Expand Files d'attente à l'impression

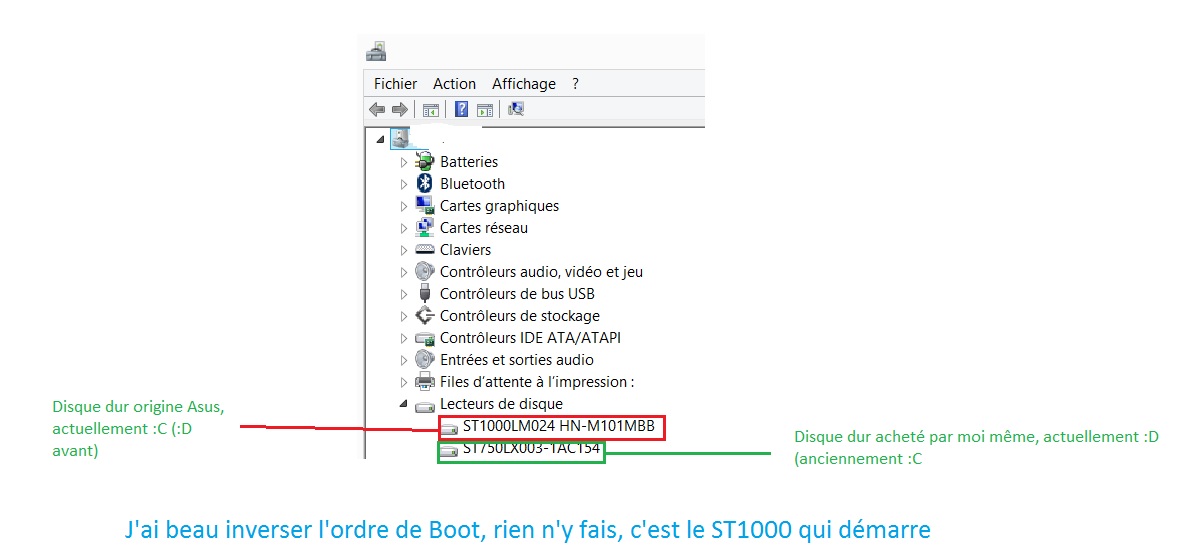pos(404,382)
